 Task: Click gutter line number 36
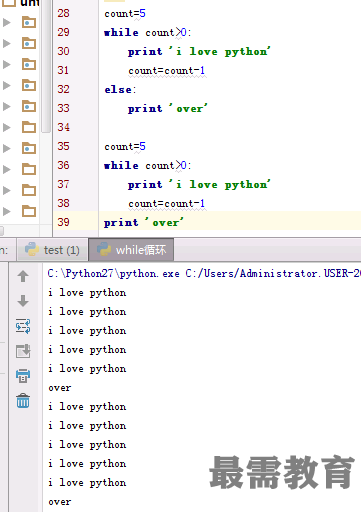pos(63,165)
